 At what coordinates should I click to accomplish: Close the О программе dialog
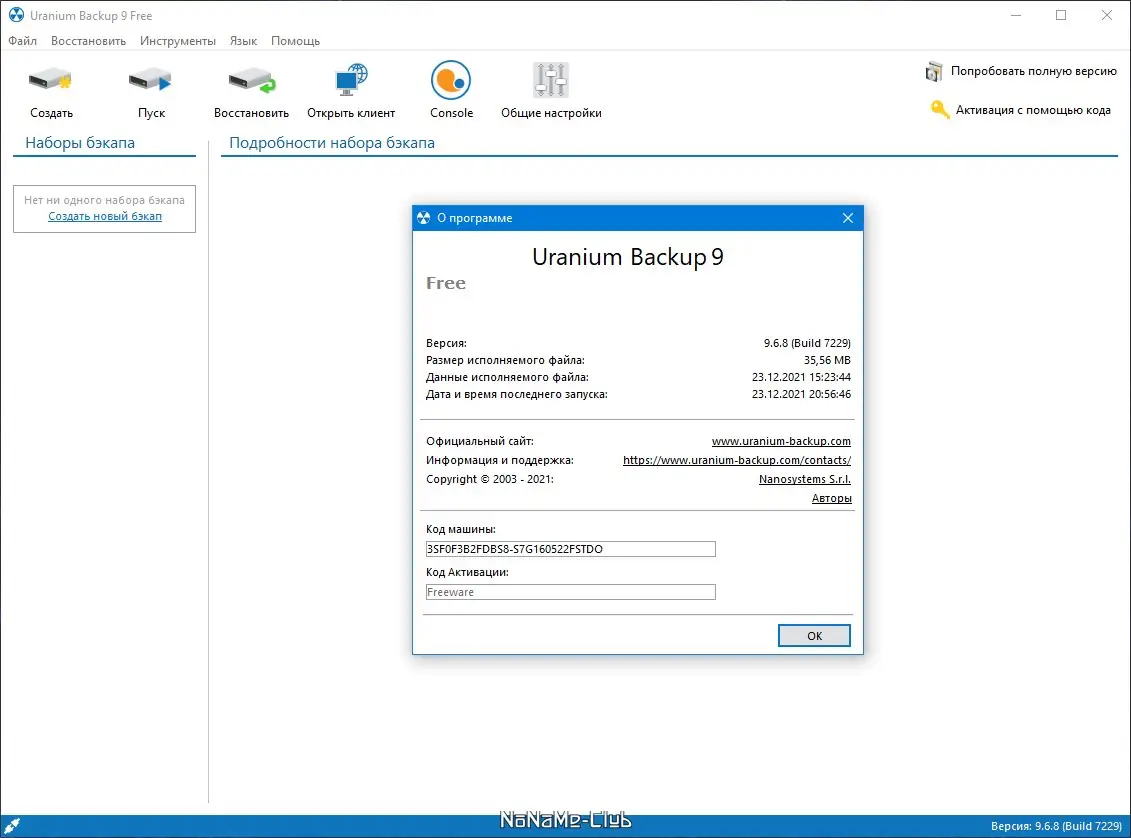point(848,218)
